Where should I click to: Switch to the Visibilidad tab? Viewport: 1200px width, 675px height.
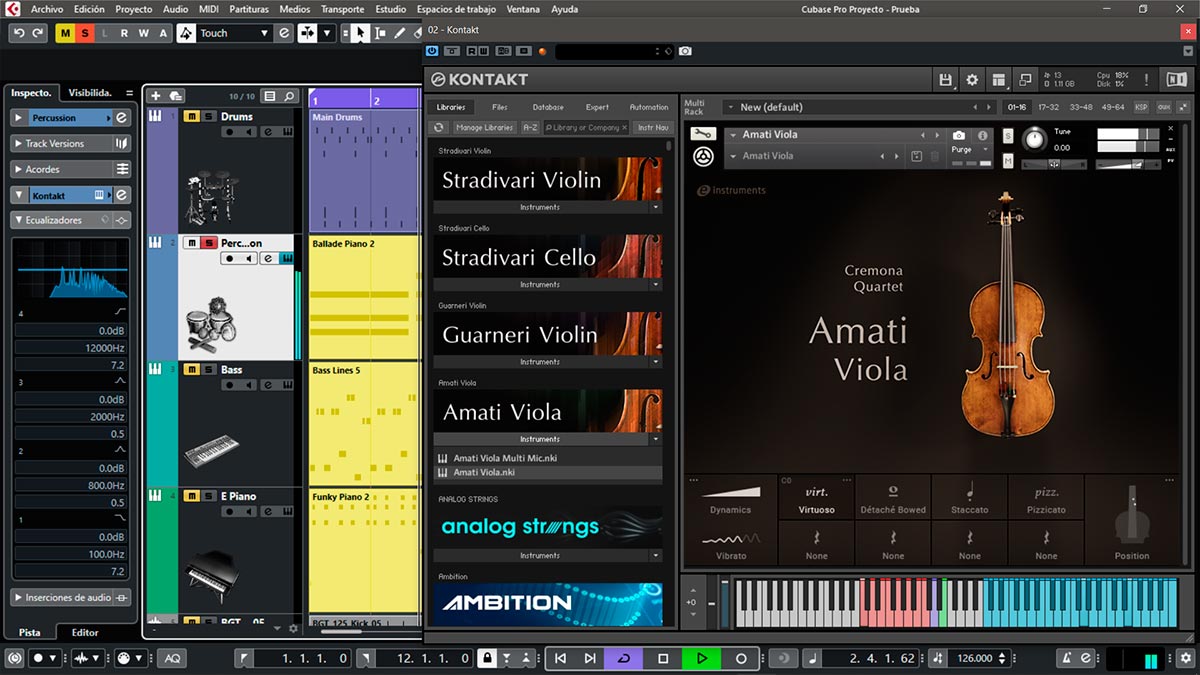coord(90,92)
